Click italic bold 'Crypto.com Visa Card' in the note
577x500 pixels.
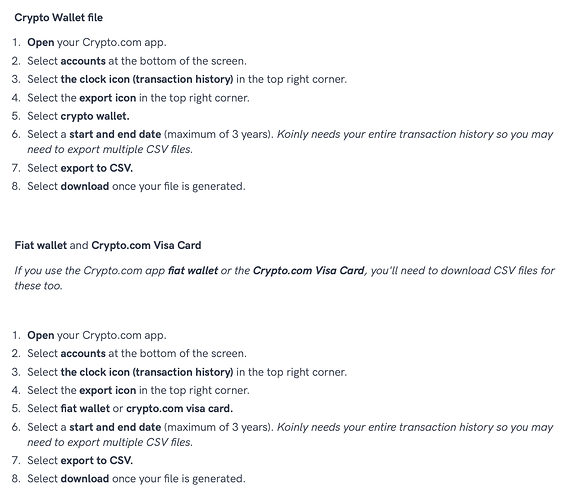(308, 271)
